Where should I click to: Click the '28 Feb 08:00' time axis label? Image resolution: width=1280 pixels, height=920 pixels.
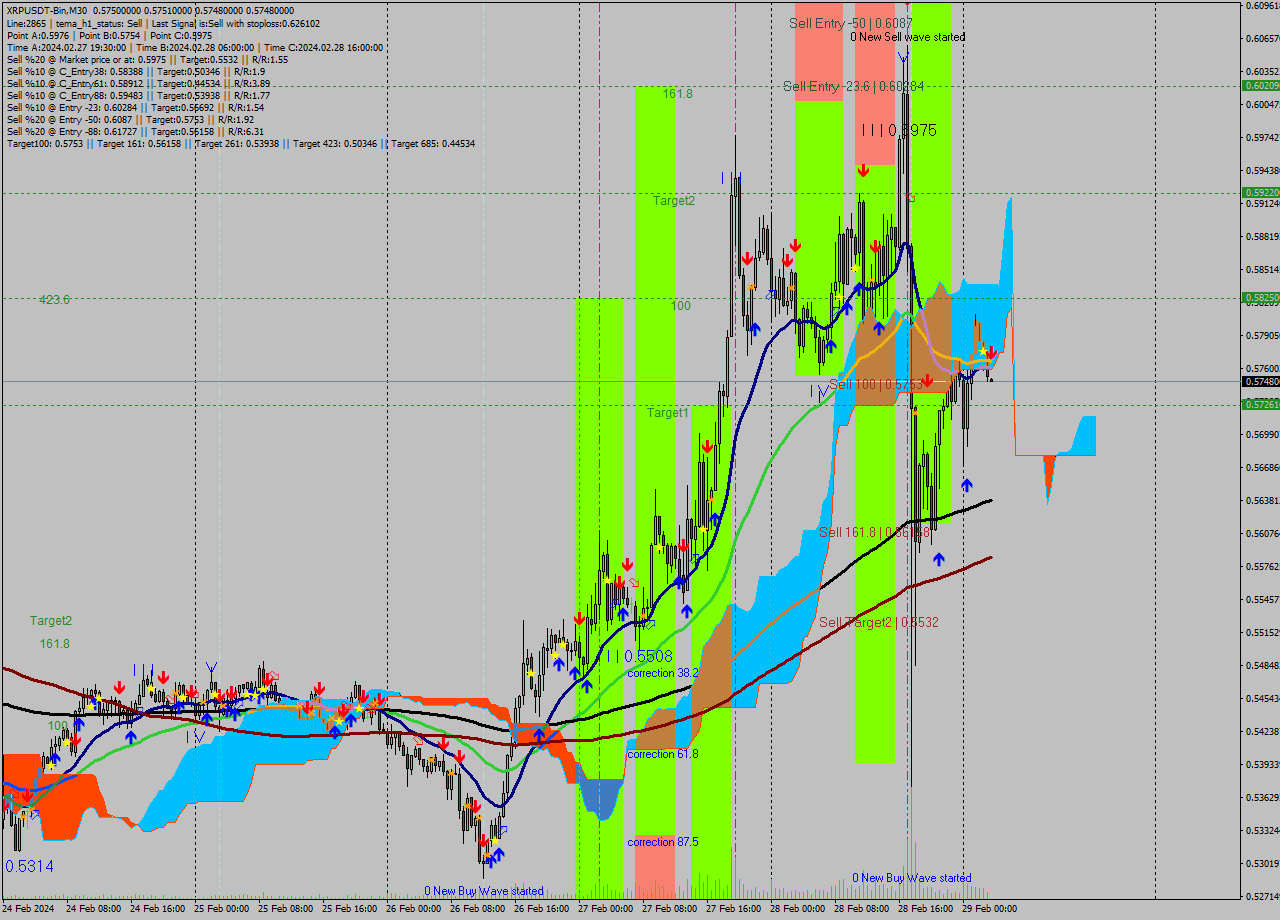tap(861, 909)
